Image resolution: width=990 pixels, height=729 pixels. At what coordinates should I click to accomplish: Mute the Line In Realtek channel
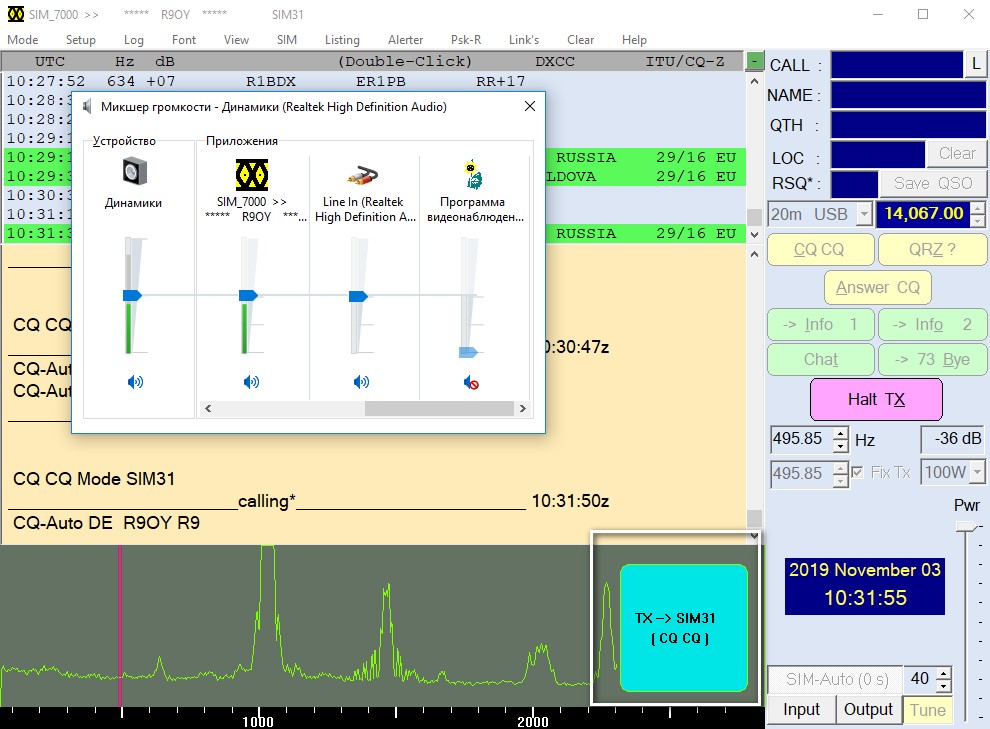tap(361, 382)
